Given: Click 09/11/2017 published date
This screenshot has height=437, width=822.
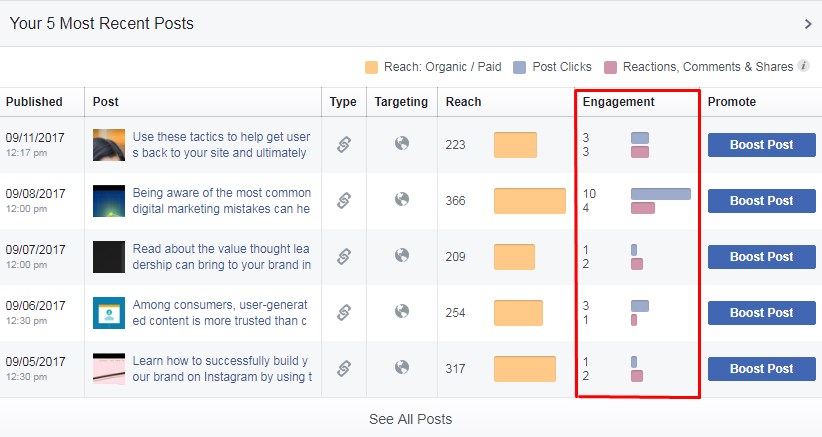Looking at the screenshot, I should [35, 138].
